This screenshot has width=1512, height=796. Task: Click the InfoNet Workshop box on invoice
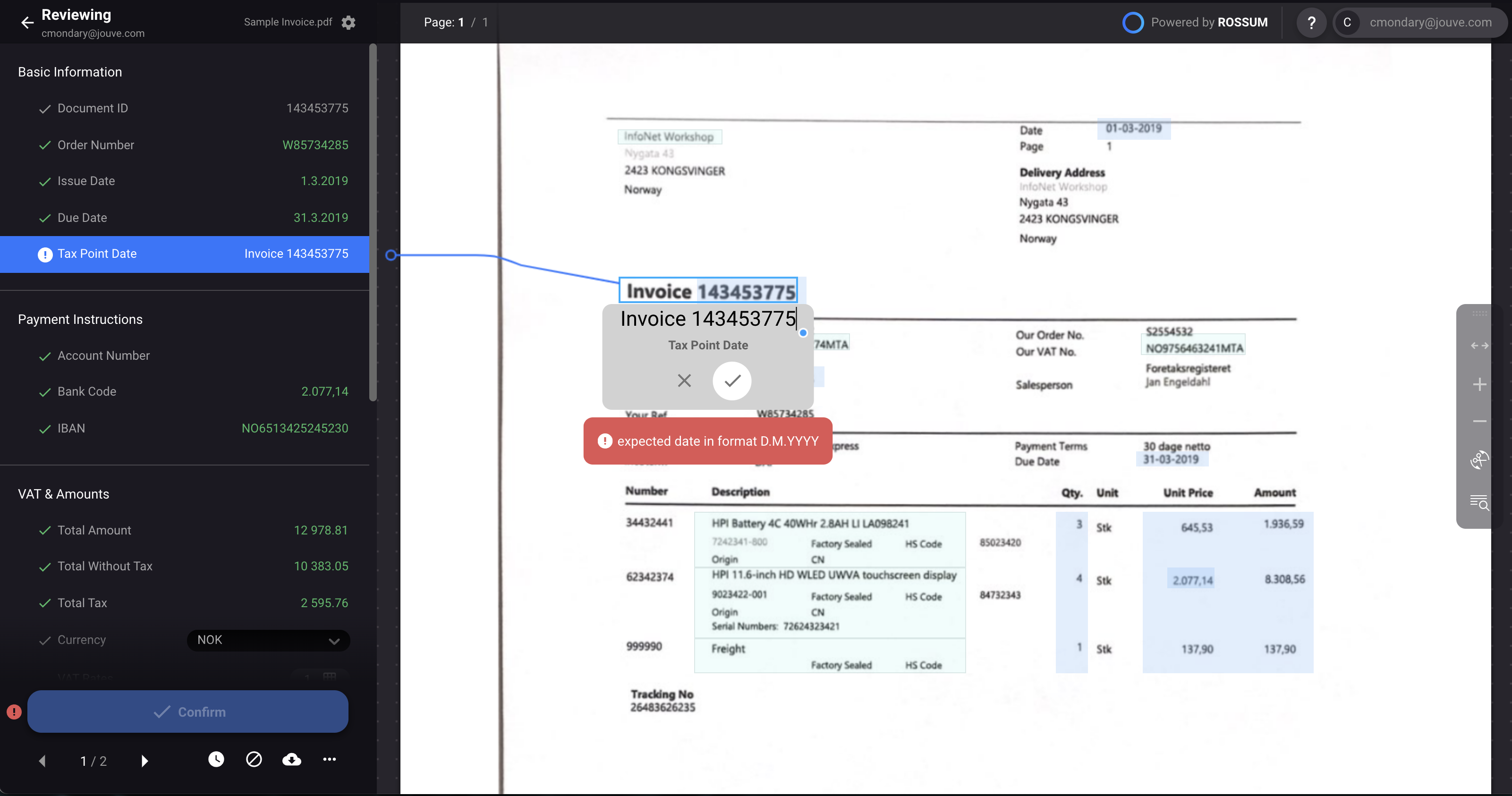click(669, 137)
